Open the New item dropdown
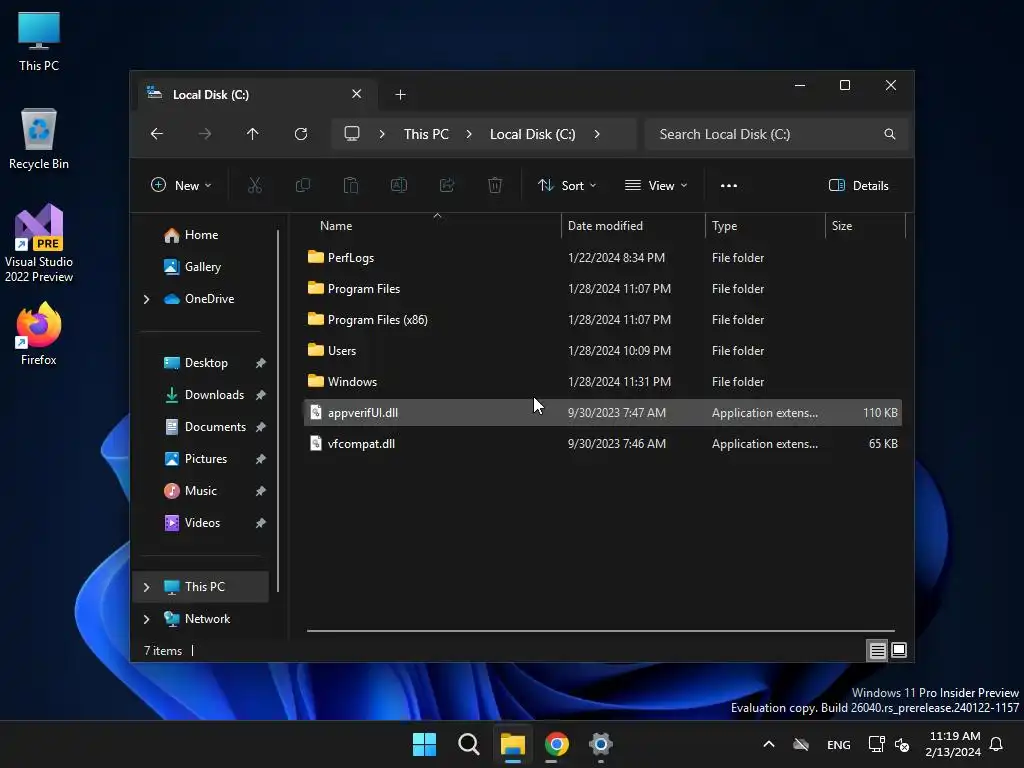The image size is (1024, 768). (181, 185)
